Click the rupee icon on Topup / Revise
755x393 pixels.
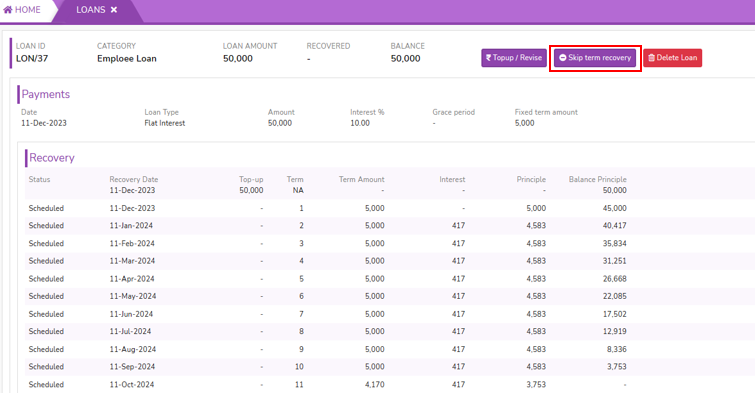coord(488,57)
